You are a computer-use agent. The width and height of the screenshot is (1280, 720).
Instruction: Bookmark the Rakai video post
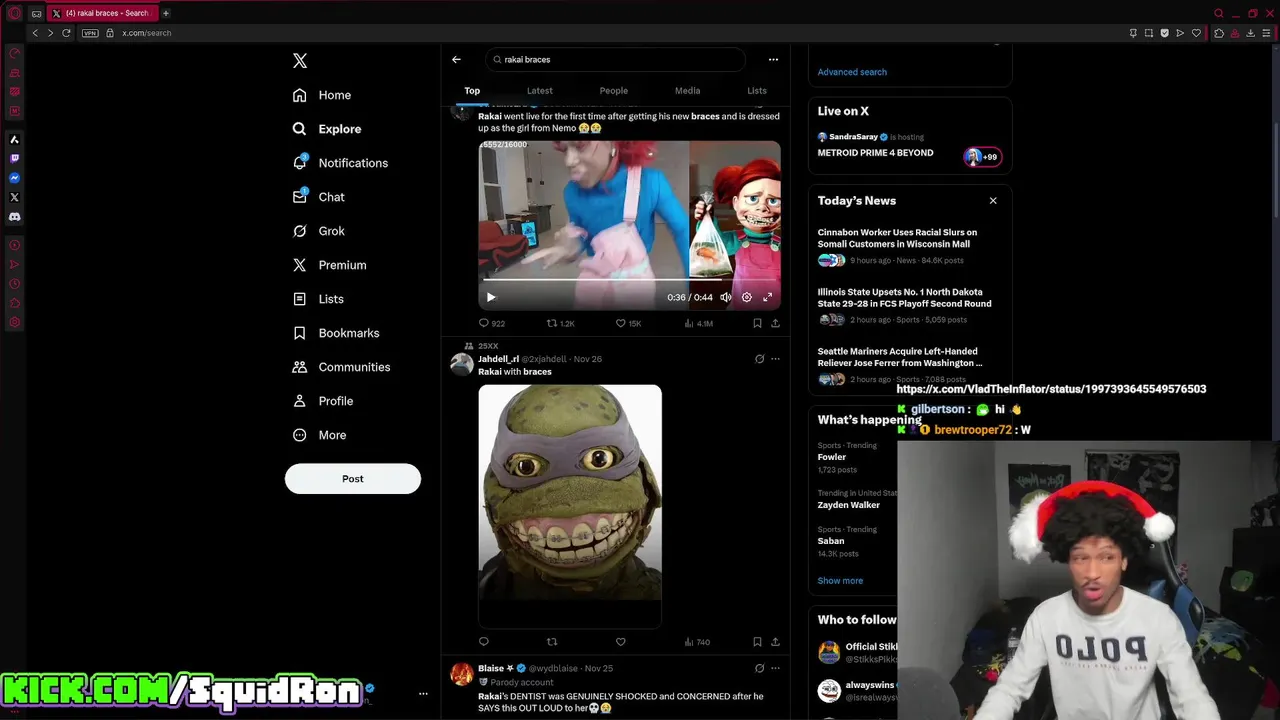[x=757, y=323]
